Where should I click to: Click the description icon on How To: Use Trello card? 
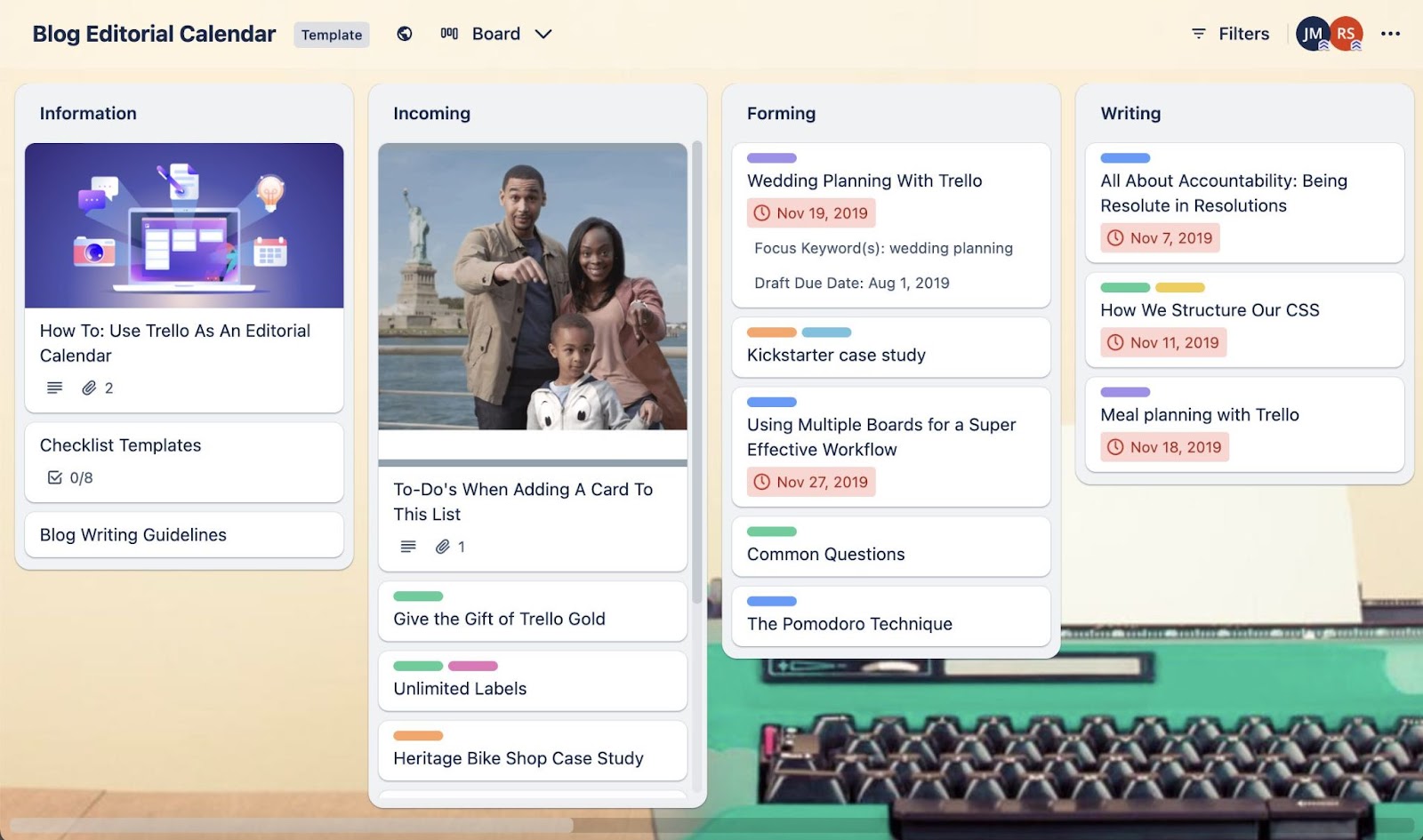pos(53,388)
